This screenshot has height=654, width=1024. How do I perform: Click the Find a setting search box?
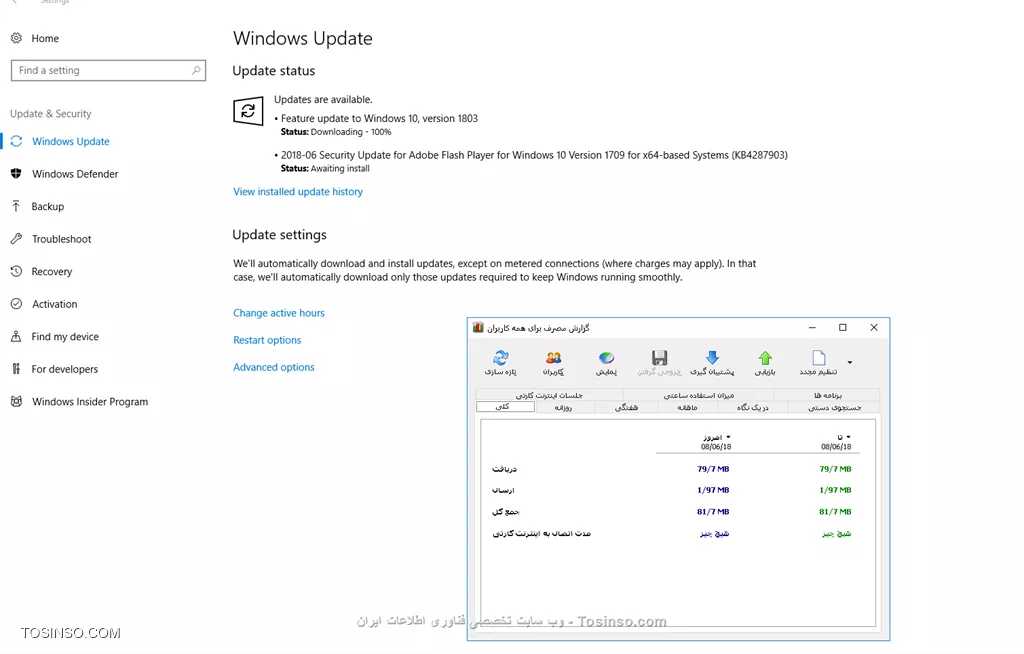[108, 71]
